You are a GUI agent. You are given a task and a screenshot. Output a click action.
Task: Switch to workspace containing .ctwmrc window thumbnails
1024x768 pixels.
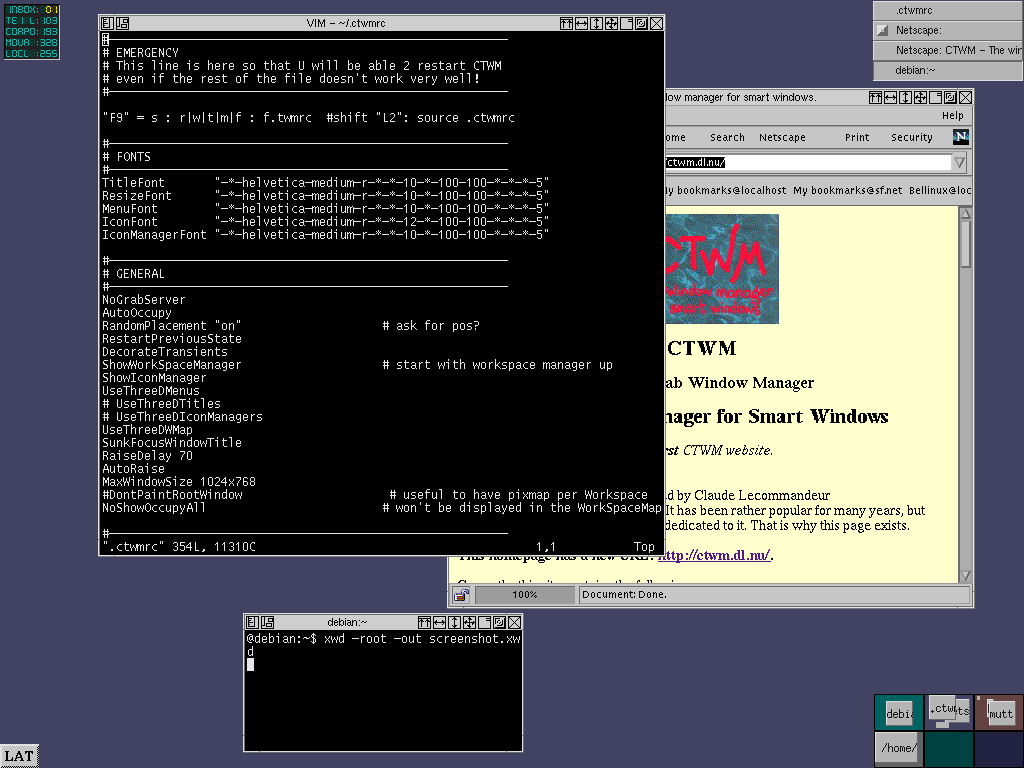coord(949,712)
